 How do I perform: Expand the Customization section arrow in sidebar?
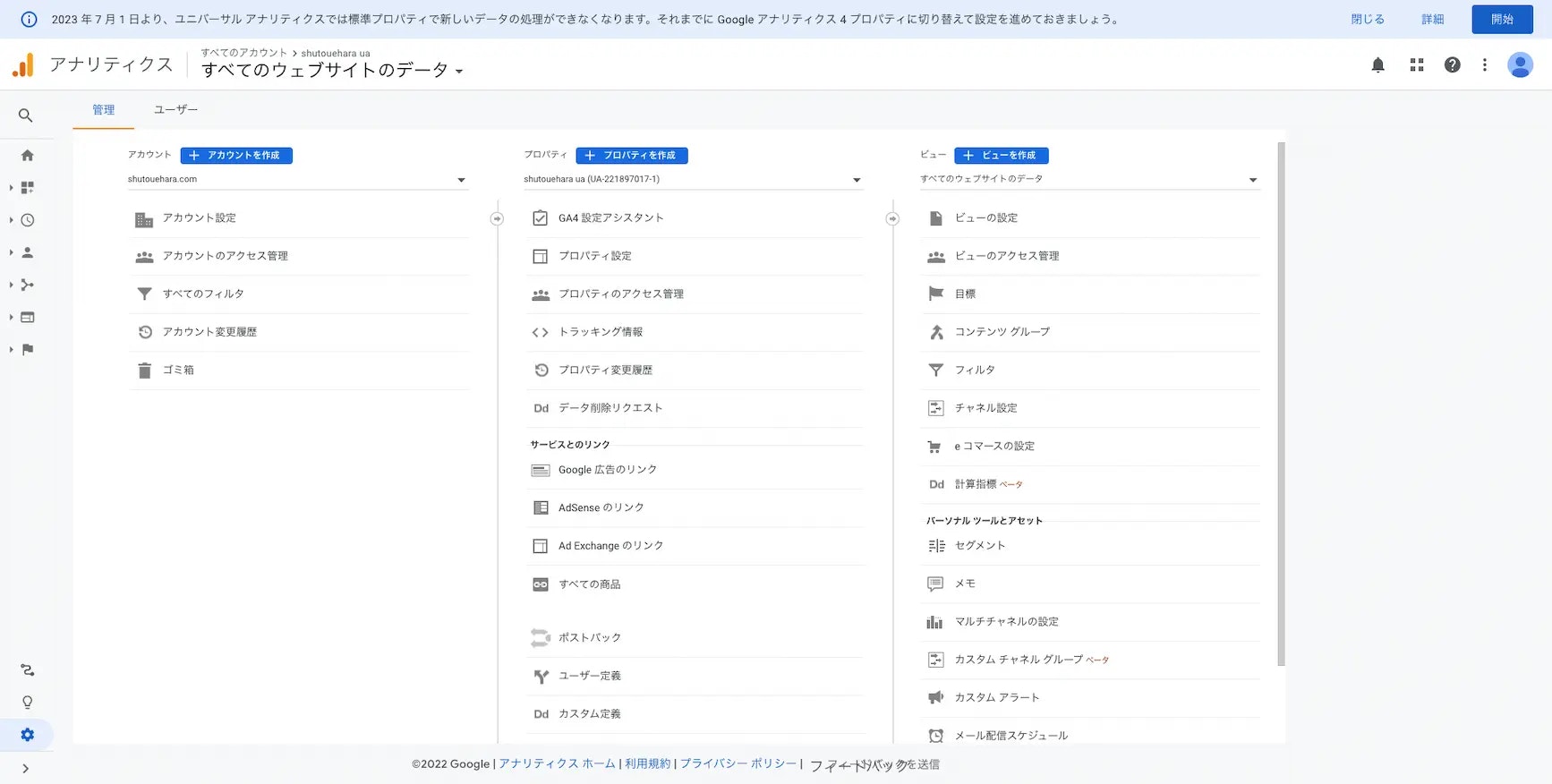(11, 188)
